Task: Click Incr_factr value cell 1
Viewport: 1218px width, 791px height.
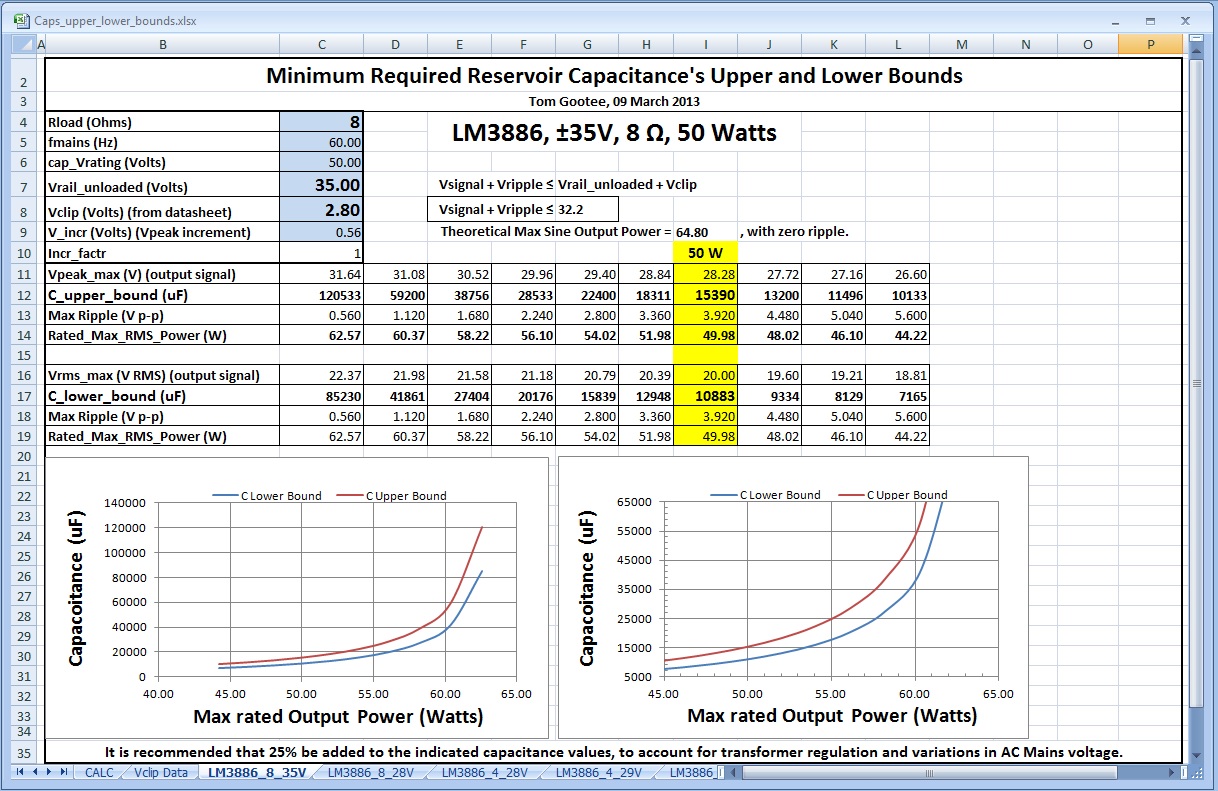Action: pos(321,253)
